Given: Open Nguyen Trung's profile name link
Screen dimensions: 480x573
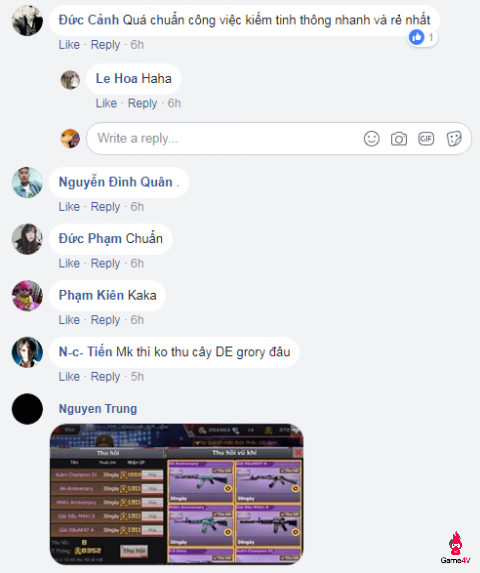Looking at the screenshot, I should tap(98, 409).
